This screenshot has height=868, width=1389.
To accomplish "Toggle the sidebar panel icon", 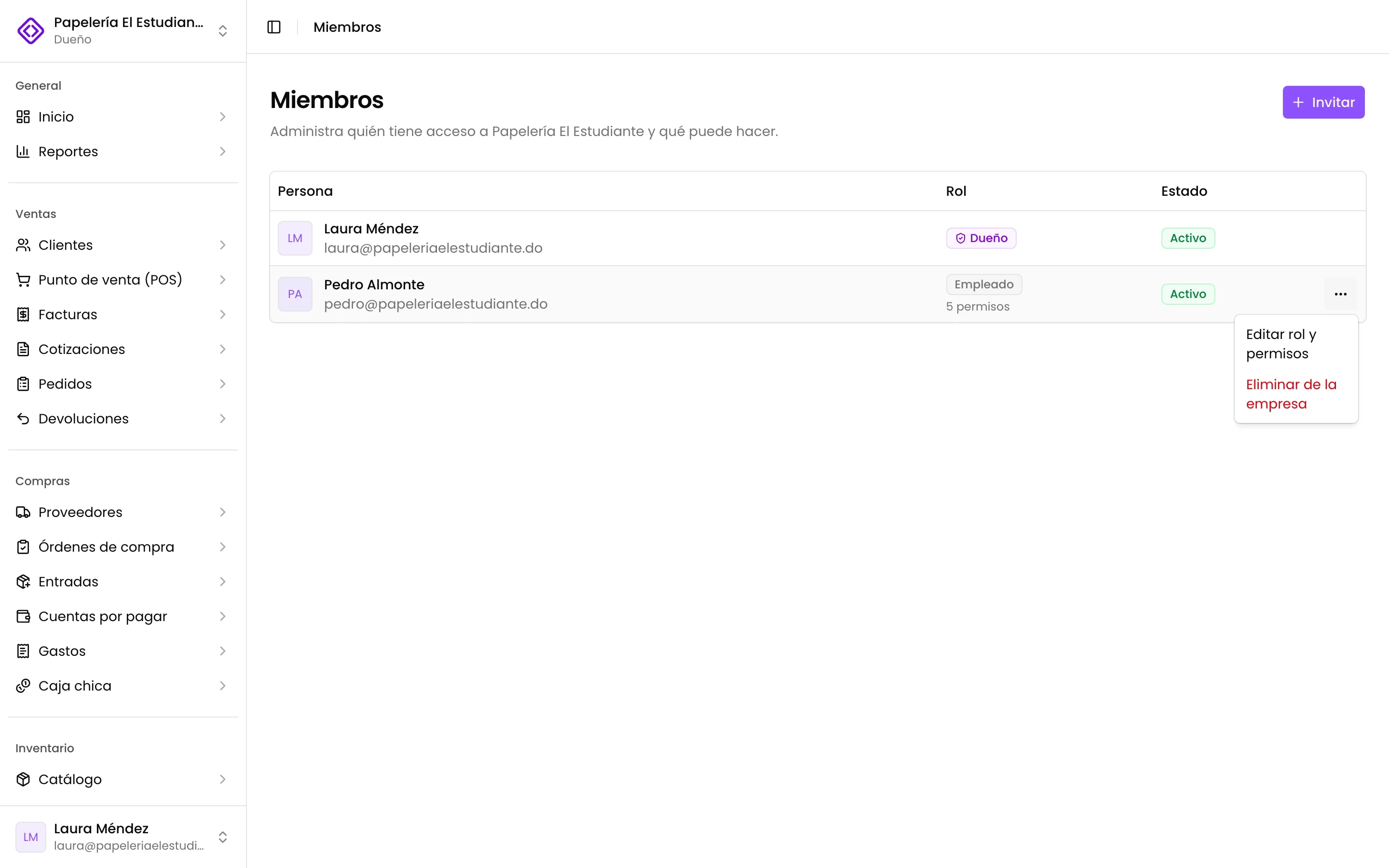I will [x=274, y=27].
